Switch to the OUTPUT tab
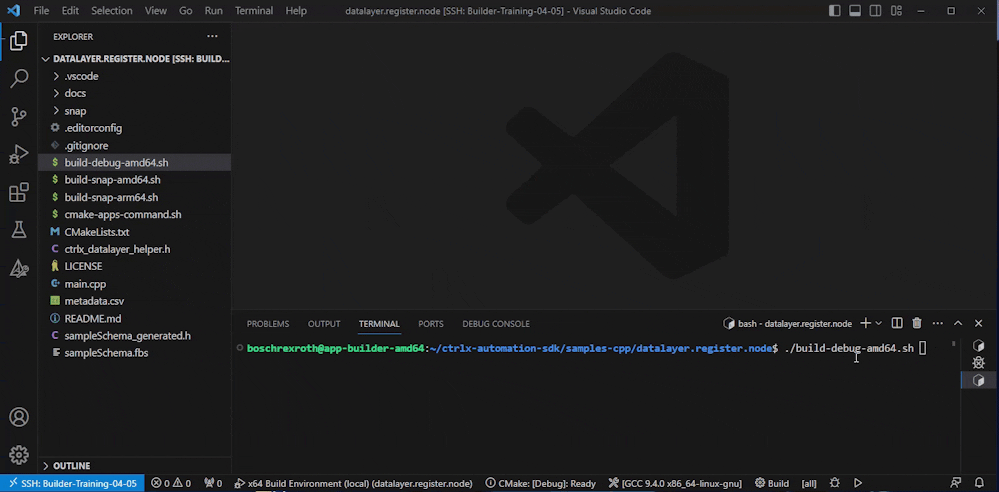The image size is (999, 492). point(324,324)
